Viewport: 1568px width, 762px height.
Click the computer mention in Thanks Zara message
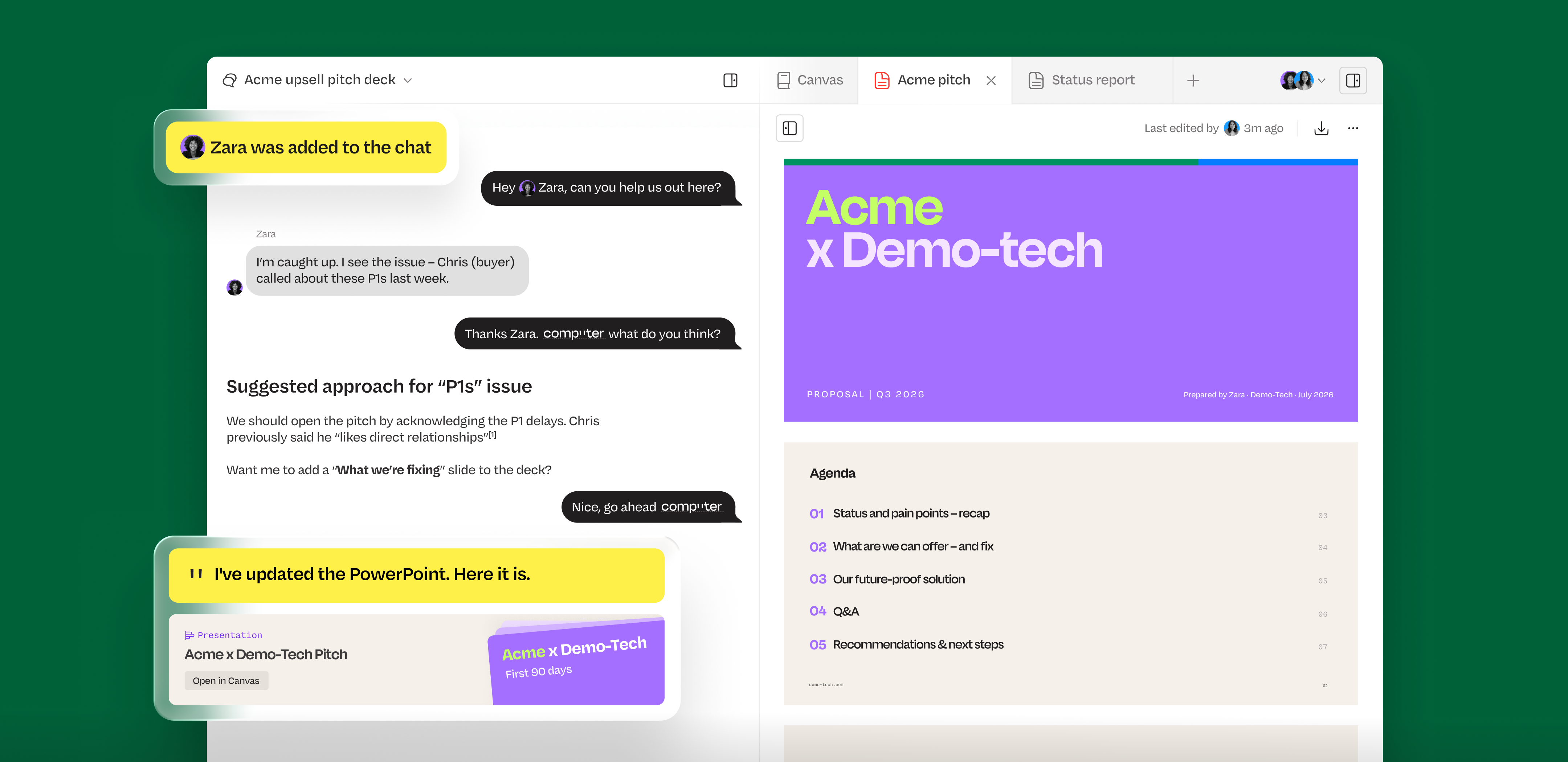[573, 333]
